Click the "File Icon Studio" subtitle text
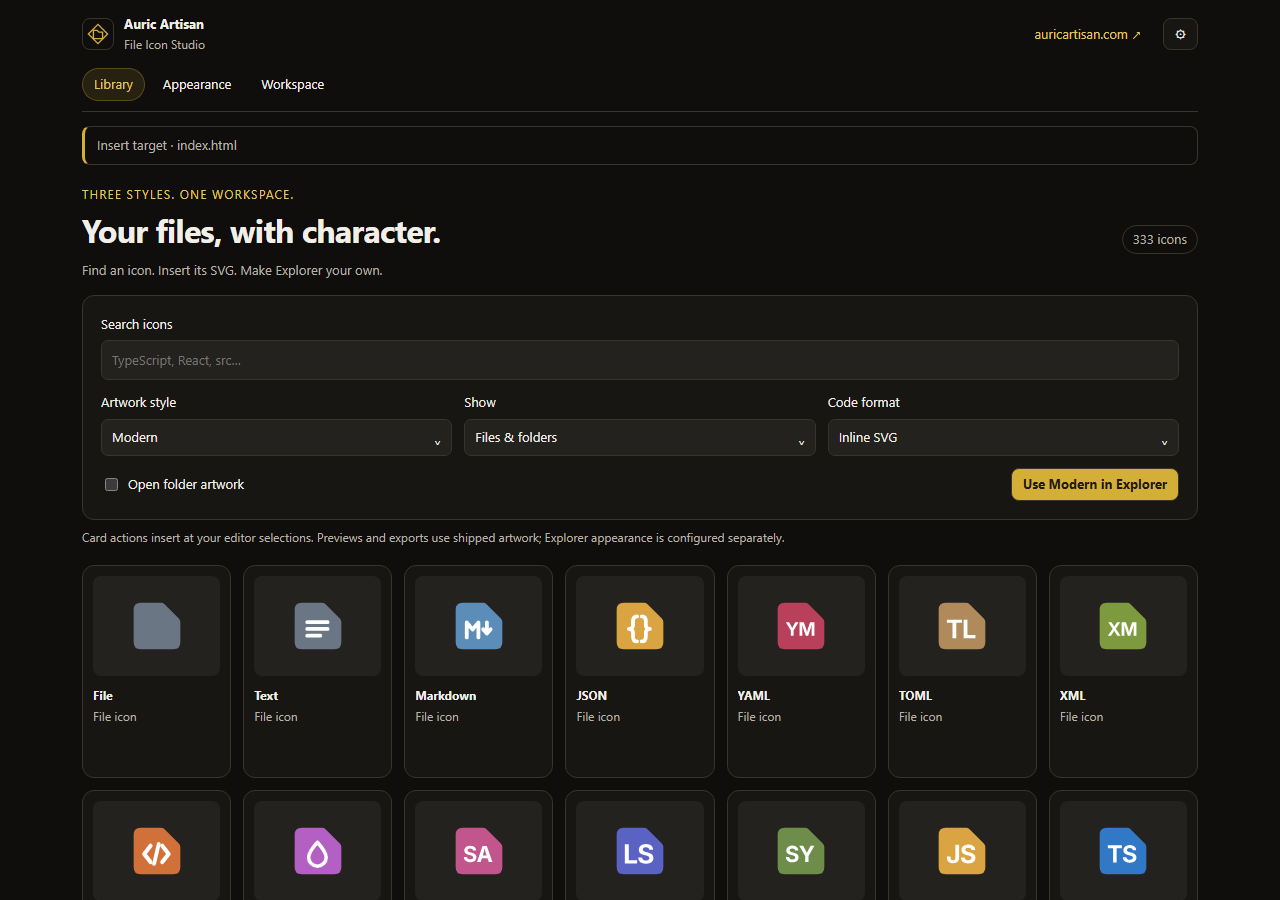The height and width of the screenshot is (900, 1280). [165, 45]
